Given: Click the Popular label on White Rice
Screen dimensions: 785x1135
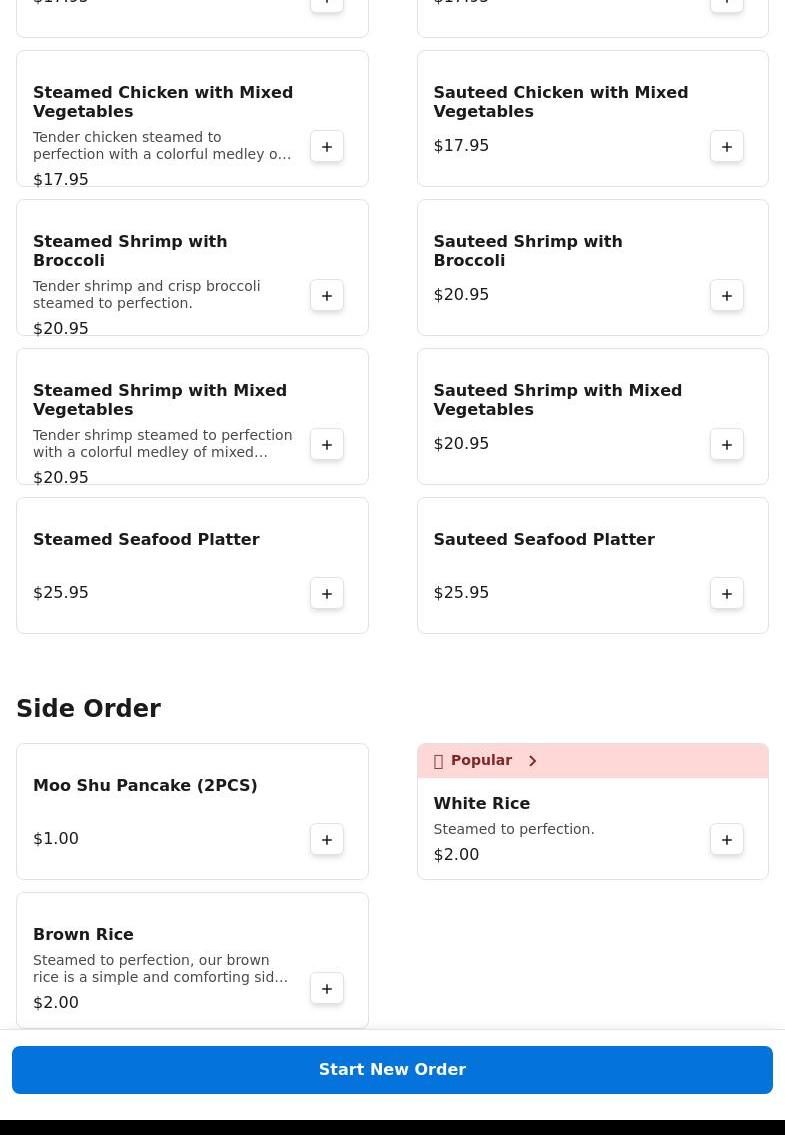Looking at the screenshot, I should point(481,761).
